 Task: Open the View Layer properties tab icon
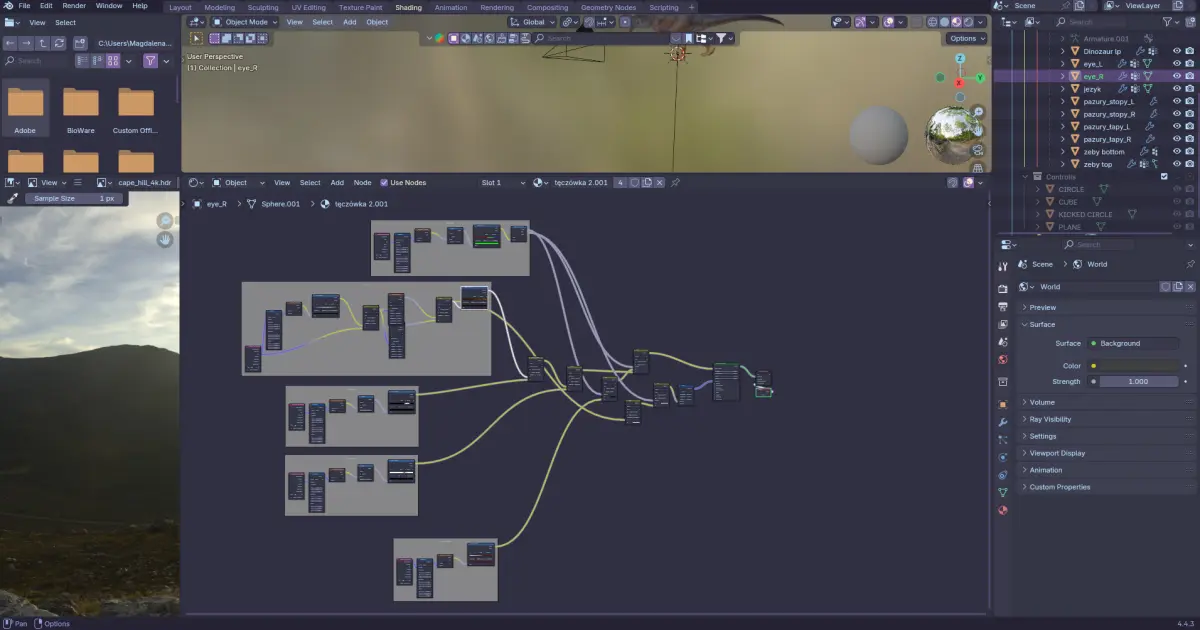point(1003,324)
